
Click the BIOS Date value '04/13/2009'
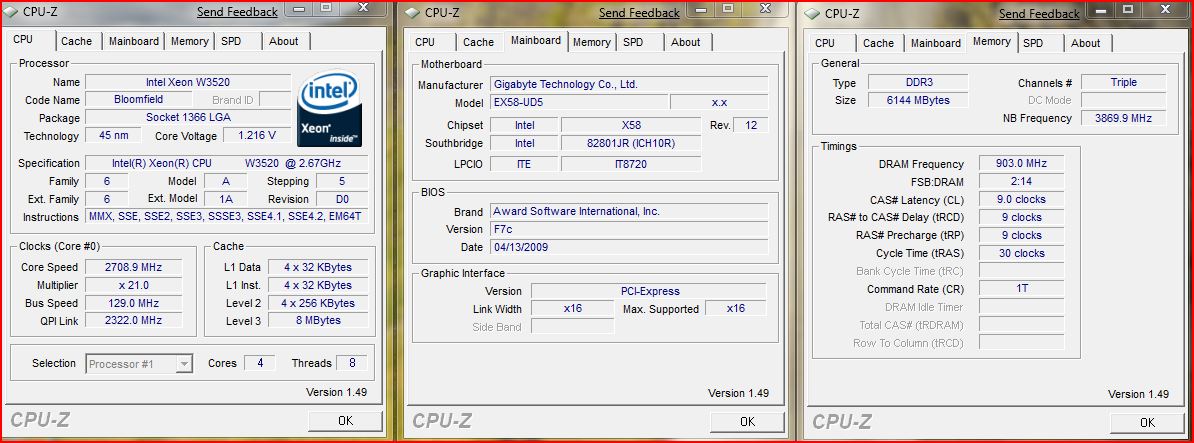click(x=629, y=247)
